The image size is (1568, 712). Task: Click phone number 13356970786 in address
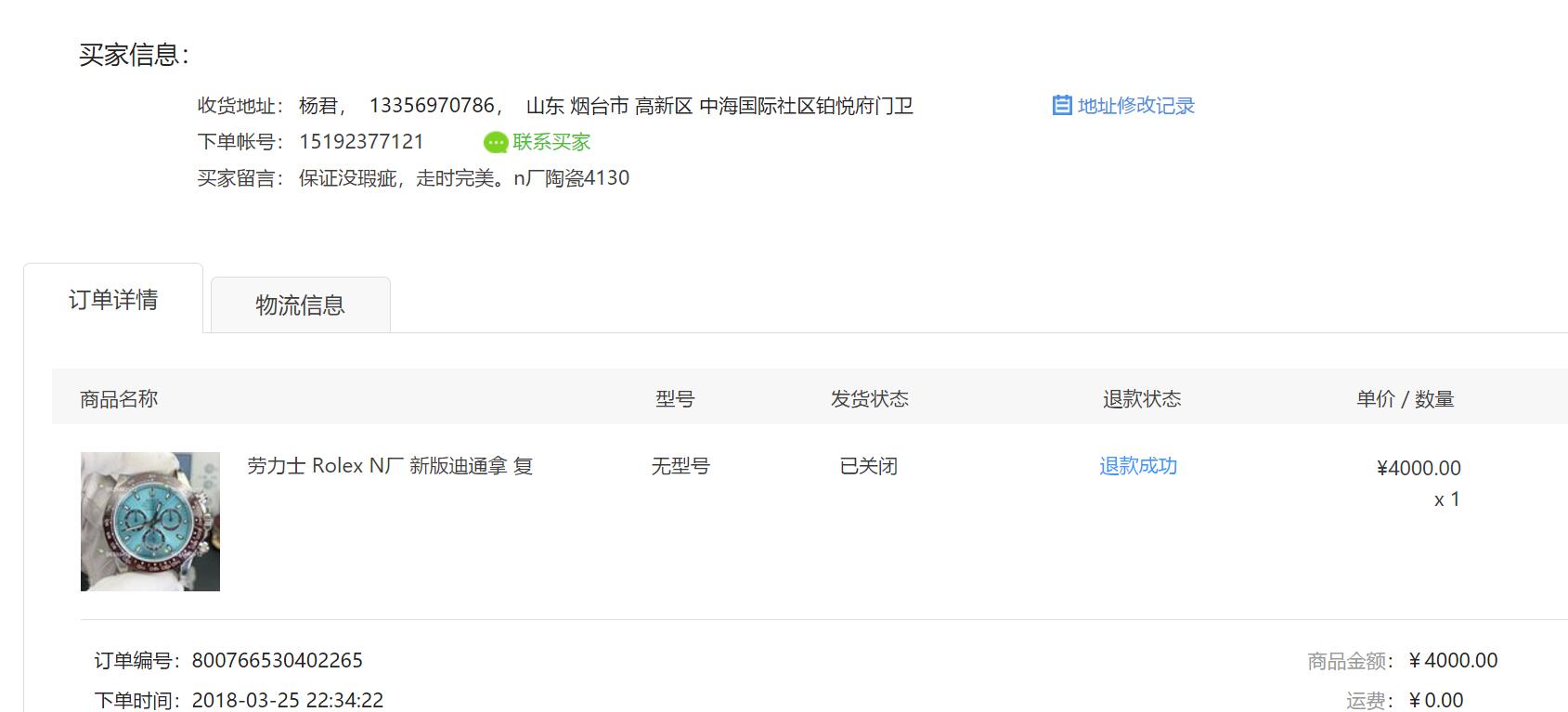click(432, 106)
